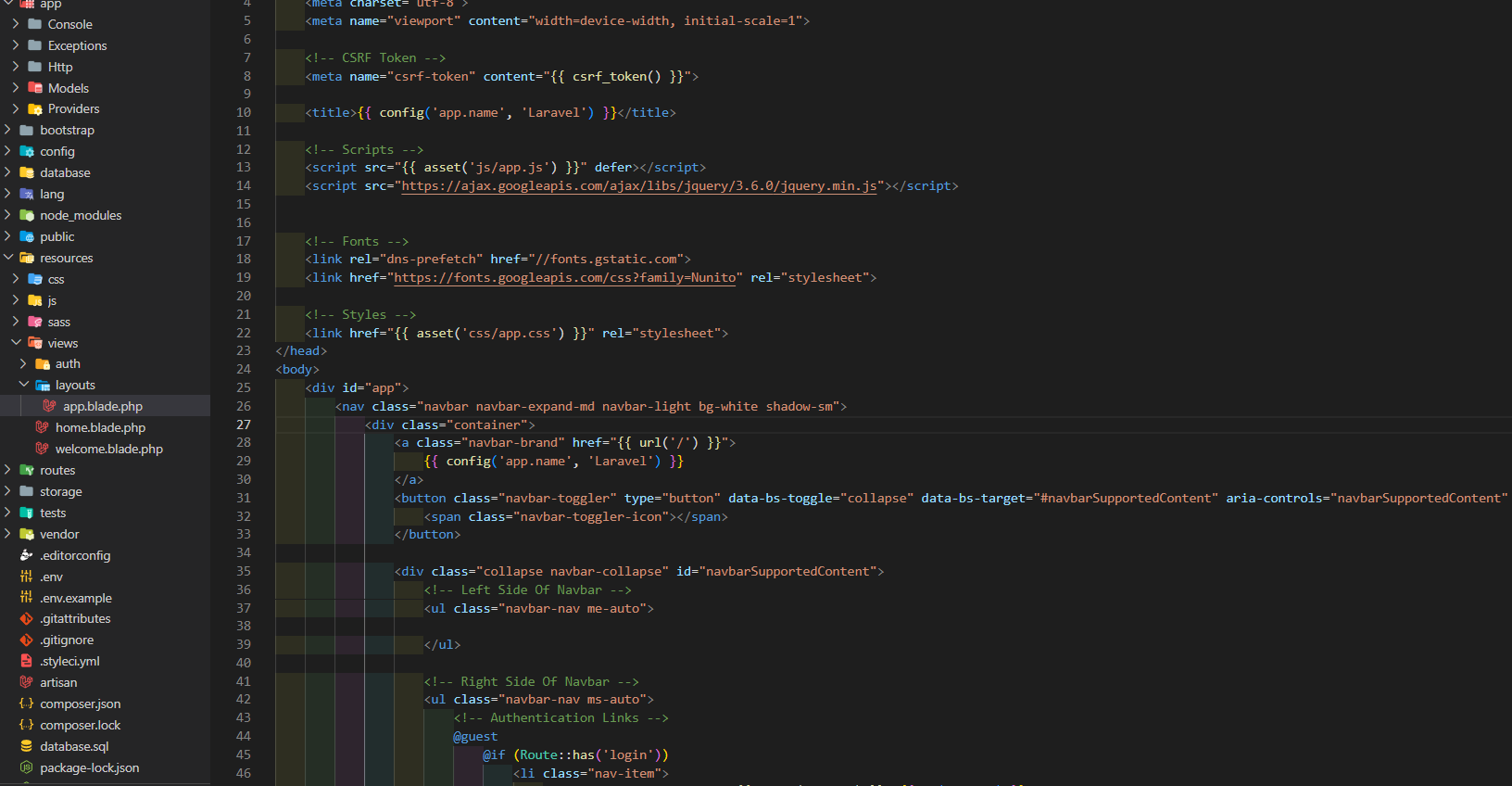Click the csrf_token() text on line 8
The height and width of the screenshot is (786, 1512).
[617, 76]
